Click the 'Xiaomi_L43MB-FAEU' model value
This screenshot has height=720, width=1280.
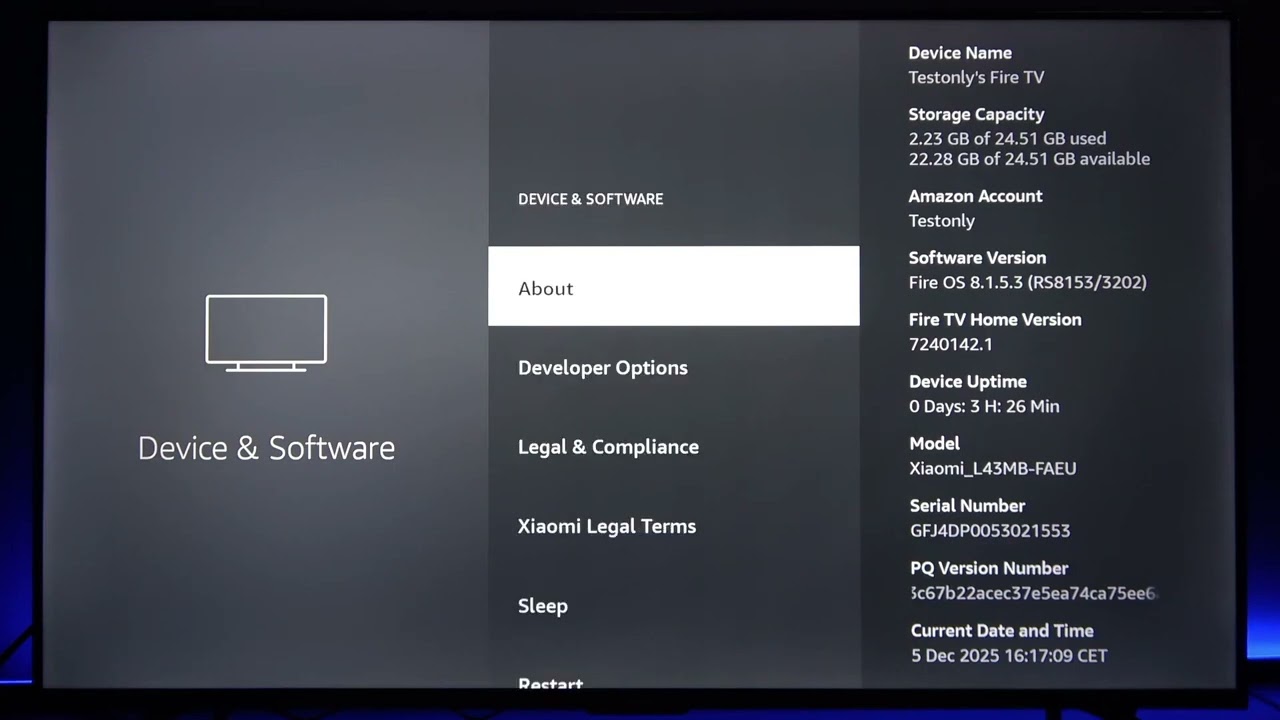tap(993, 468)
